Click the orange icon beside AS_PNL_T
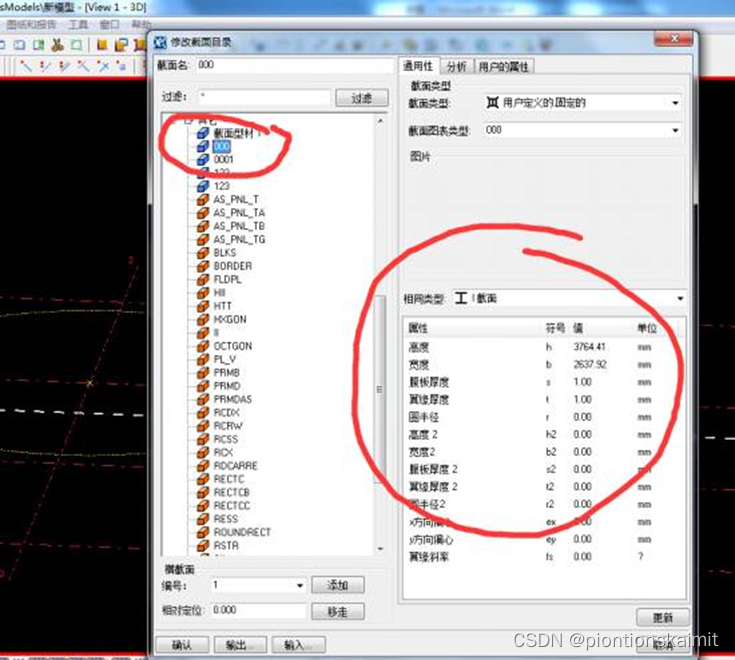 point(202,199)
